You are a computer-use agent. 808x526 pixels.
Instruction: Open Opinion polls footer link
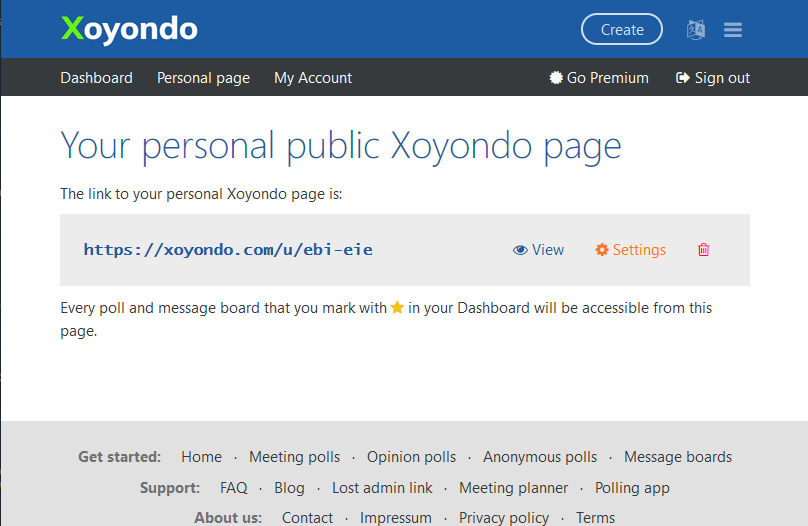click(411, 457)
